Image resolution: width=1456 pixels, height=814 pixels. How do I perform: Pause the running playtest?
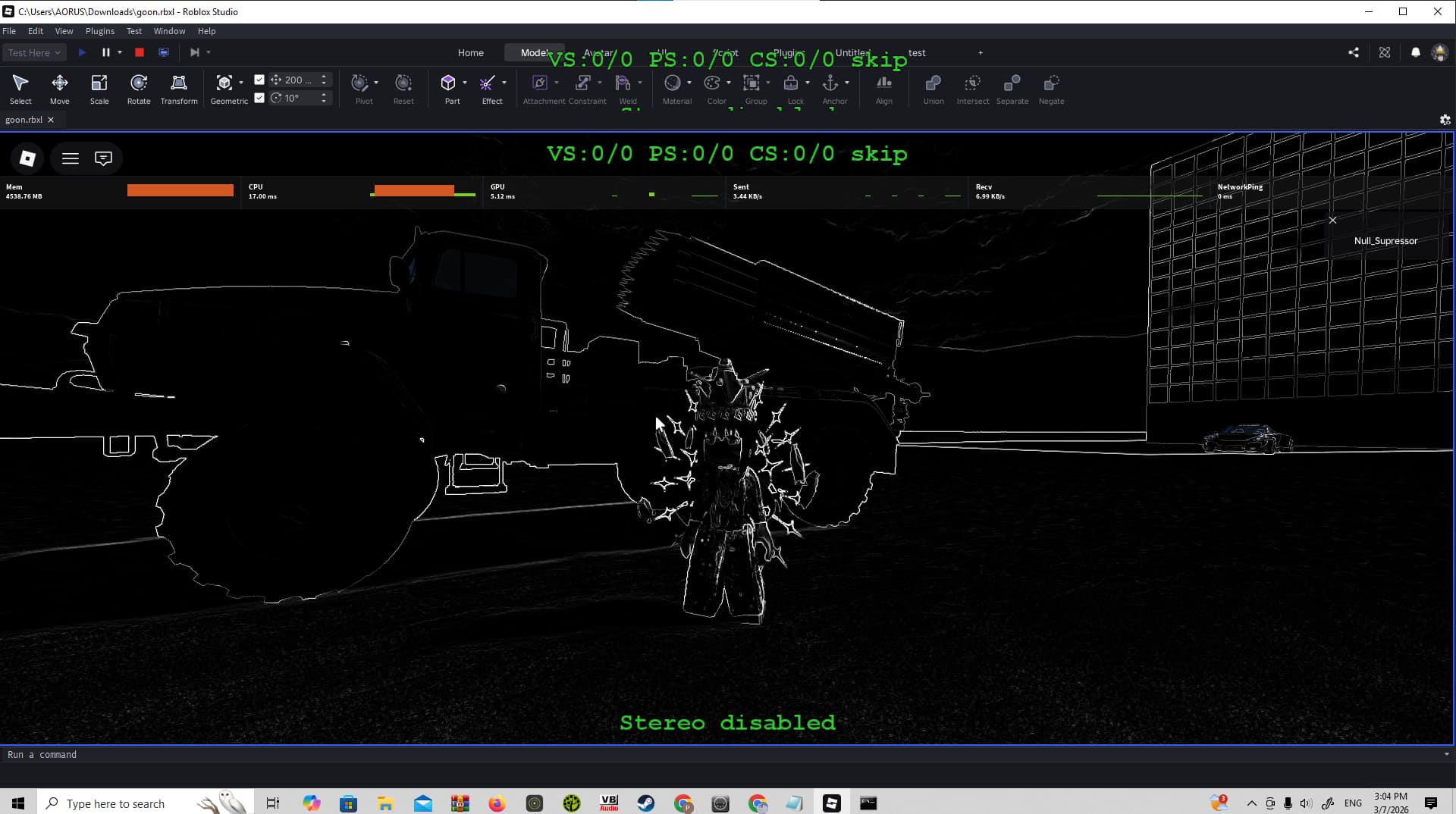pyautogui.click(x=106, y=52)
